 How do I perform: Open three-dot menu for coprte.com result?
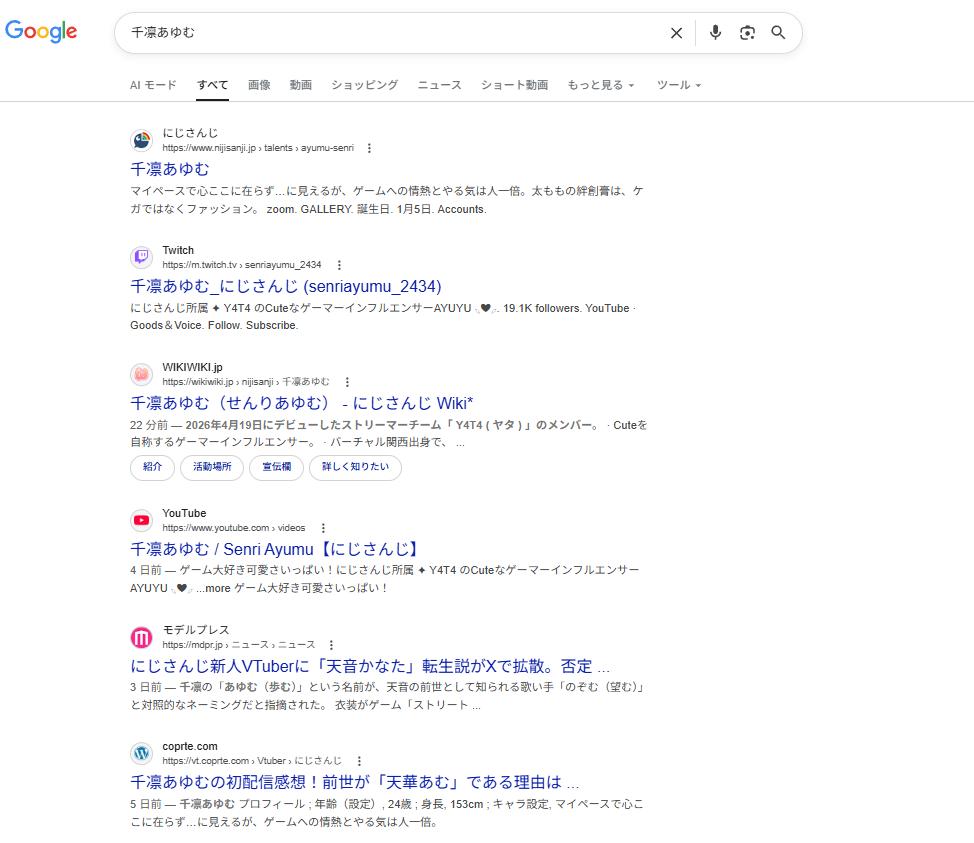(x=359, y=761)
